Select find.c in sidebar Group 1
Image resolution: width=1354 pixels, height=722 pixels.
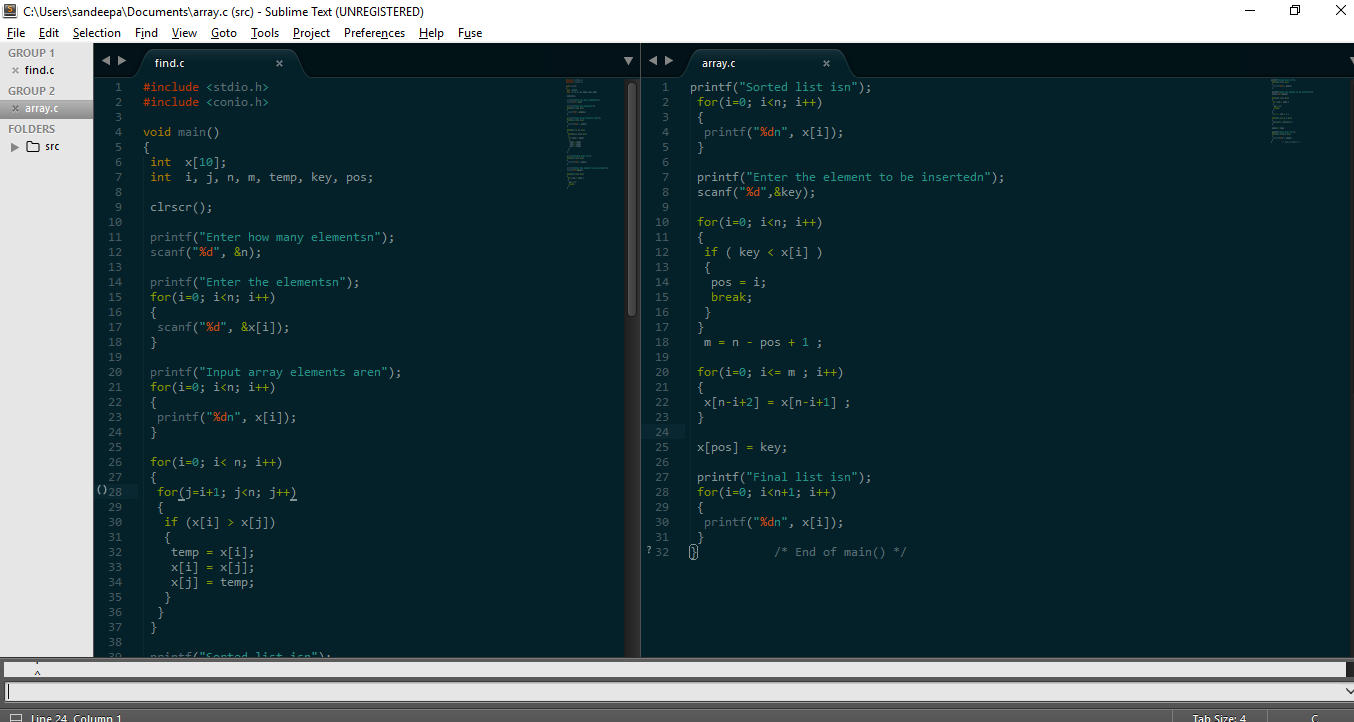click(40, 70)
